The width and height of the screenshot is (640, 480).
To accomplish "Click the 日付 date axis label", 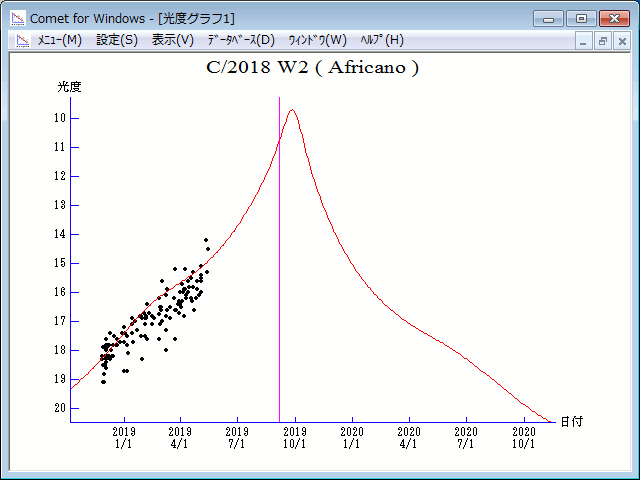I will pos(571,422).
